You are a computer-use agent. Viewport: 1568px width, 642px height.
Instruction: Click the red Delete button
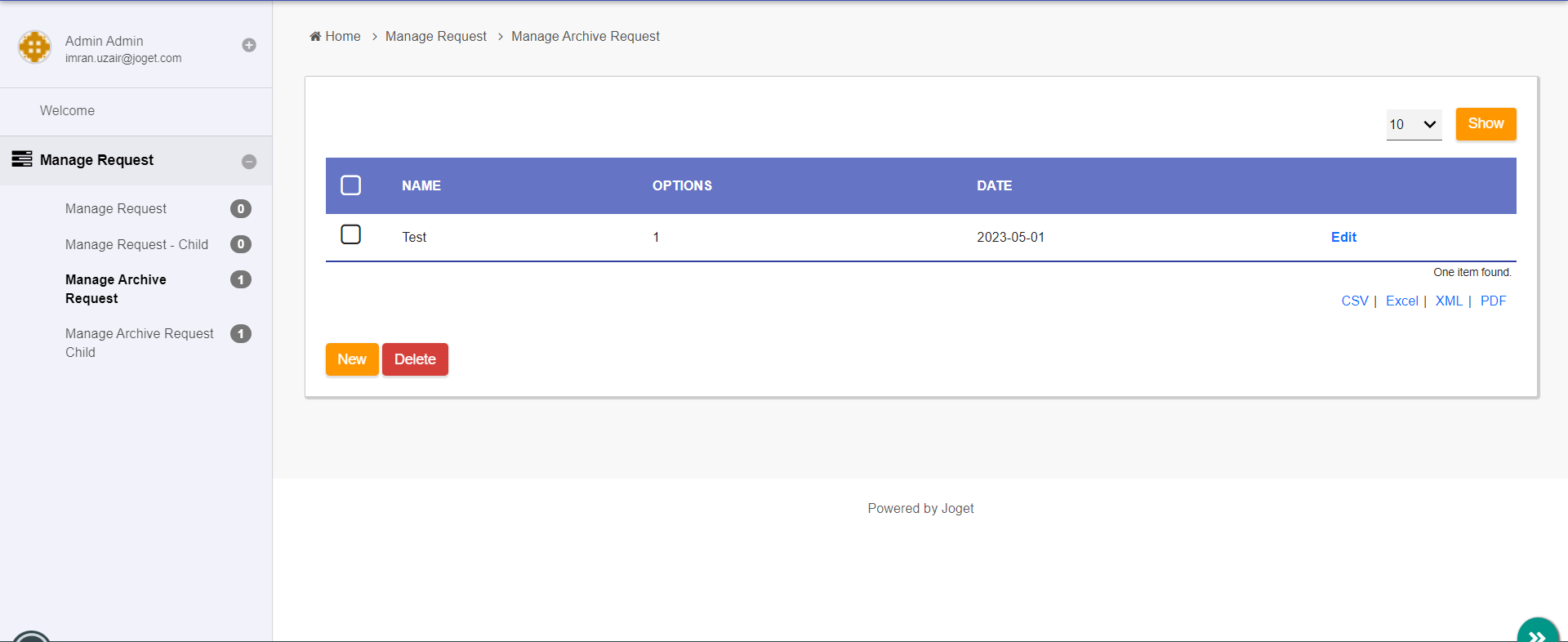415,359
